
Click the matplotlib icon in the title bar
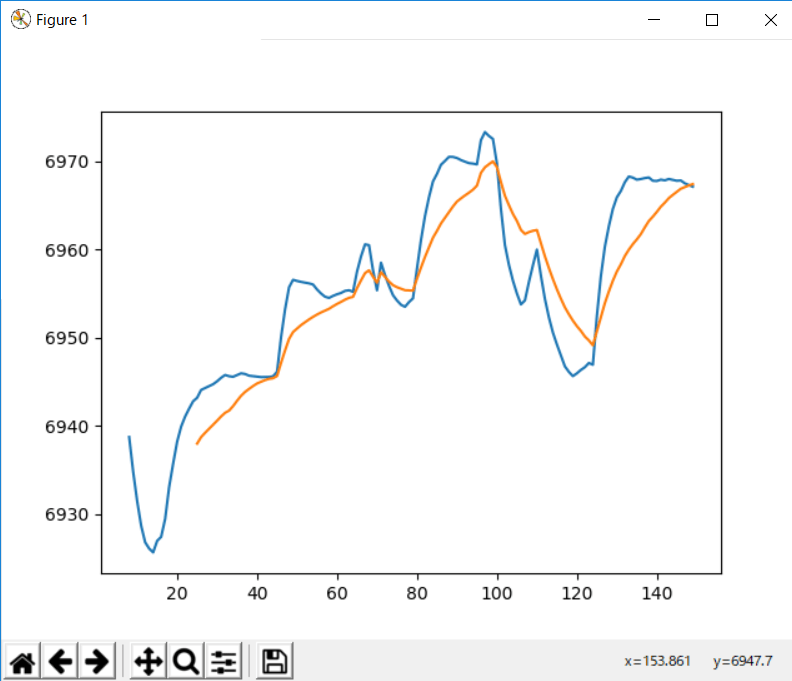click(x=19, y=20)
